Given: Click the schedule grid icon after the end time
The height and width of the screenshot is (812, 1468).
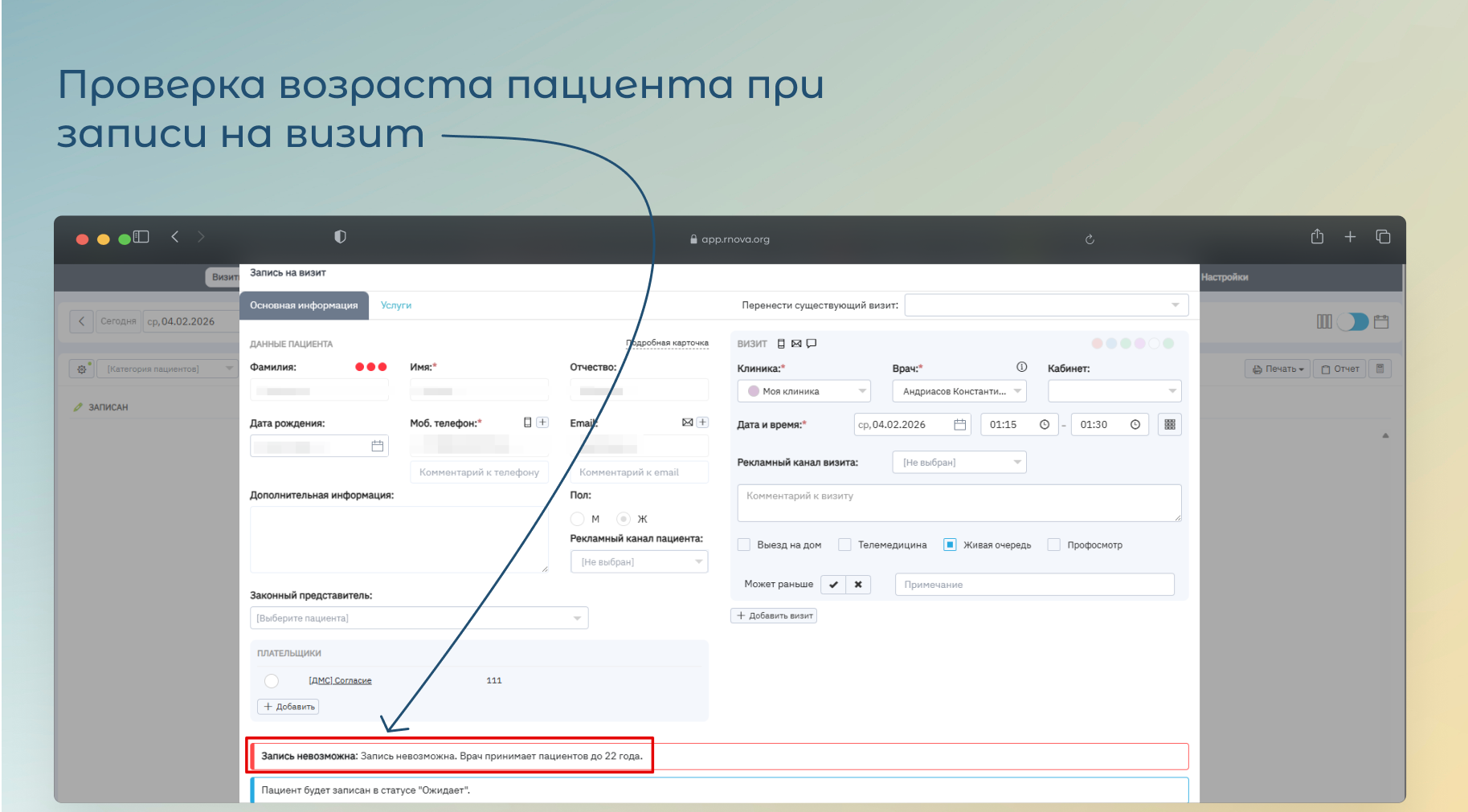Looking at the screenshot, I should (1169, 425).
